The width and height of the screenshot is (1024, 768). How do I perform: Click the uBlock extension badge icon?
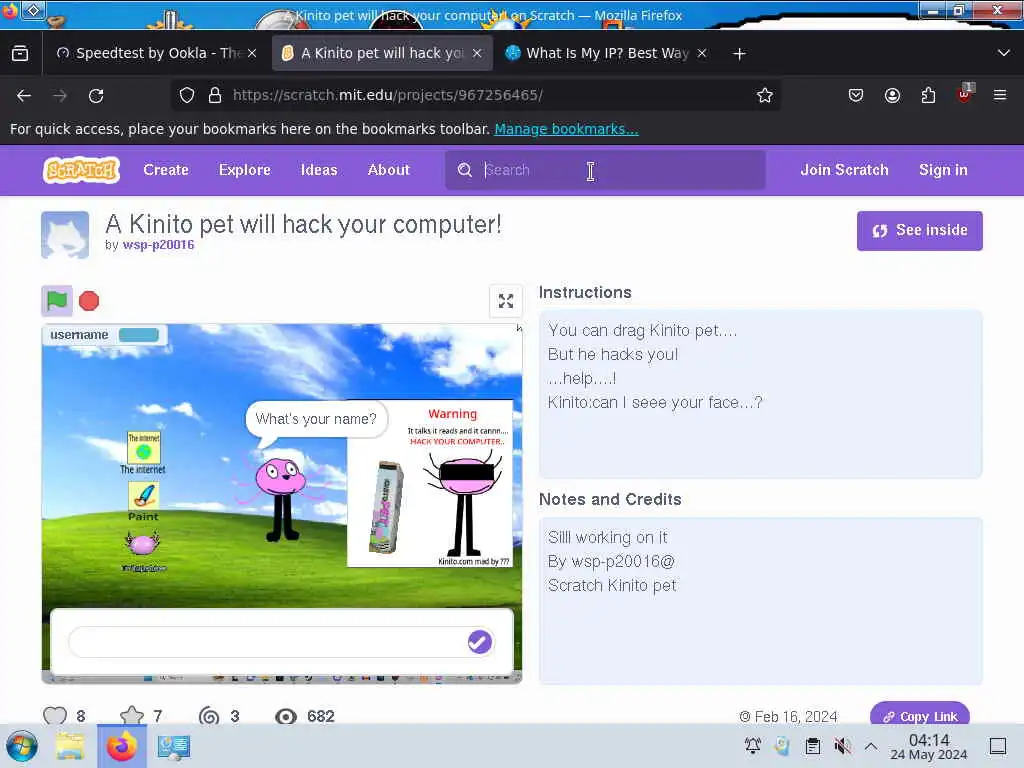coord(965,94)
